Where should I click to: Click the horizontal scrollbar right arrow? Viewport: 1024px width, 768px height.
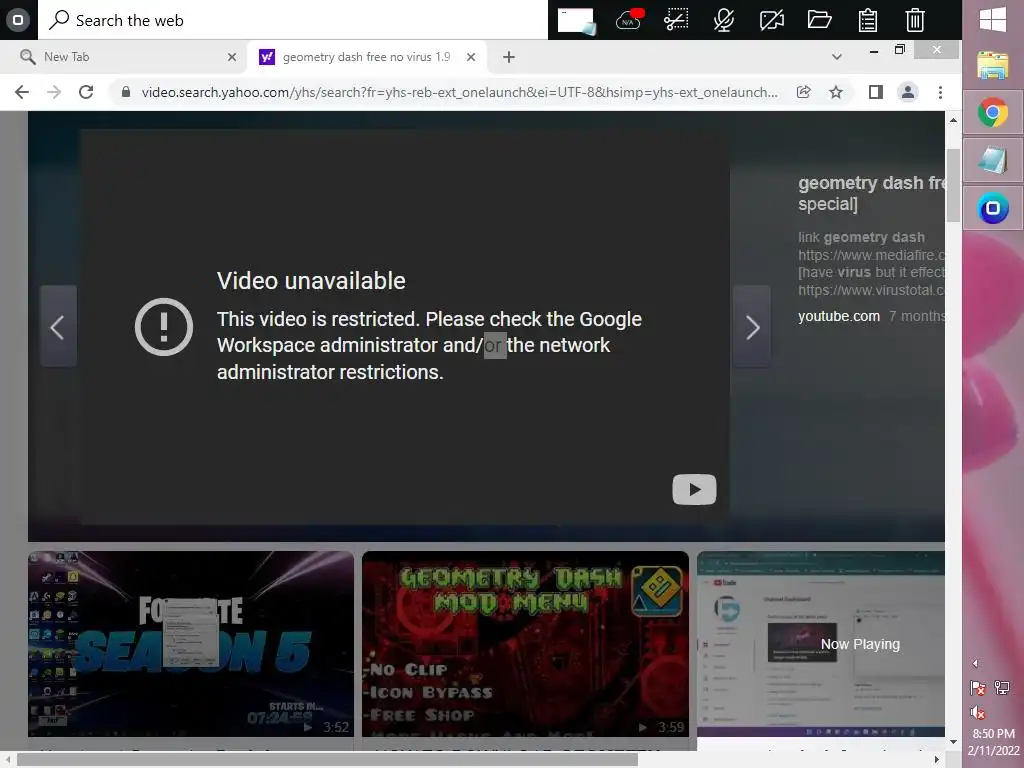click(937, 760)
